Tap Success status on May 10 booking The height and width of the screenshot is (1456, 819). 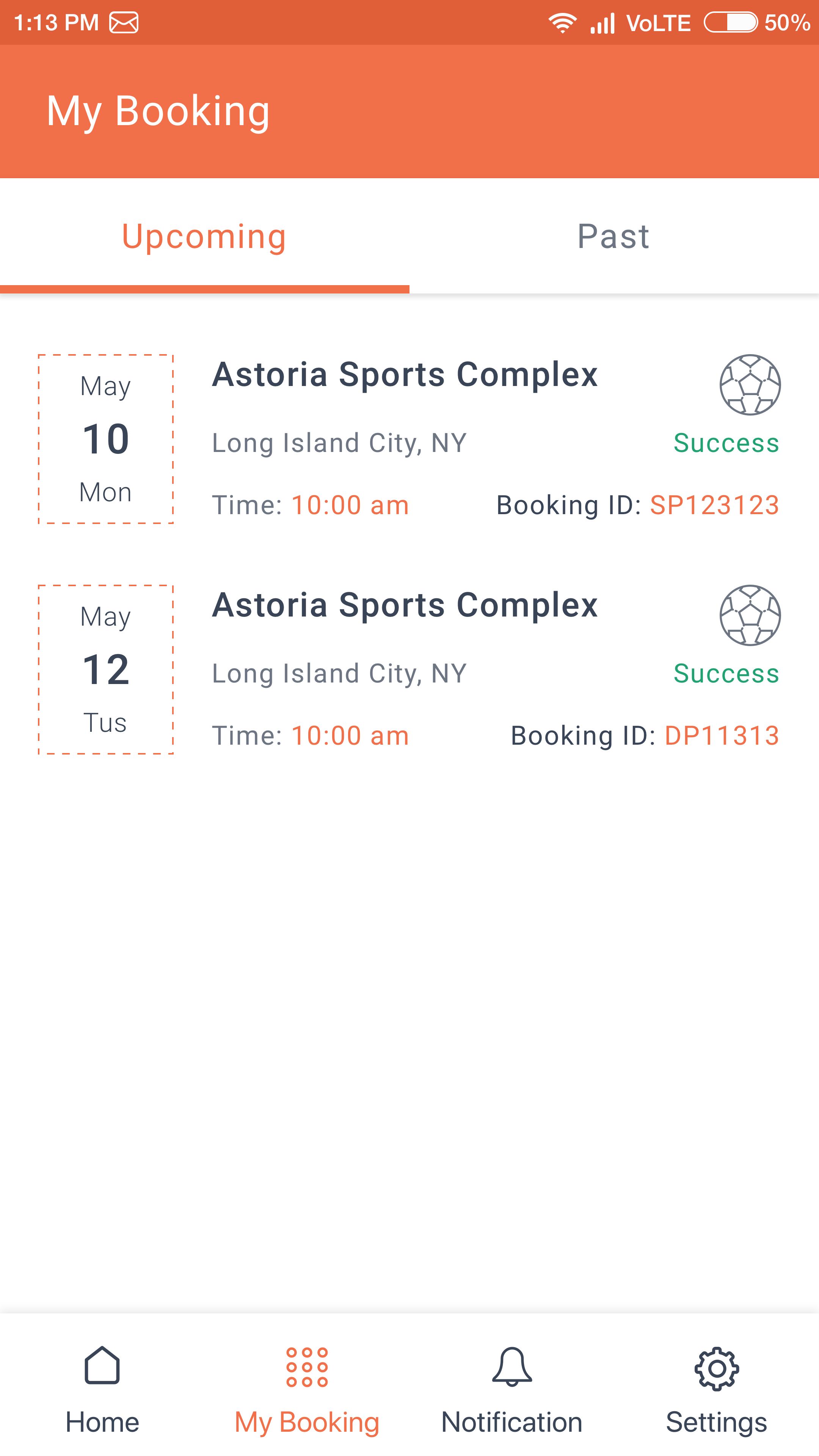pos(726,443)
